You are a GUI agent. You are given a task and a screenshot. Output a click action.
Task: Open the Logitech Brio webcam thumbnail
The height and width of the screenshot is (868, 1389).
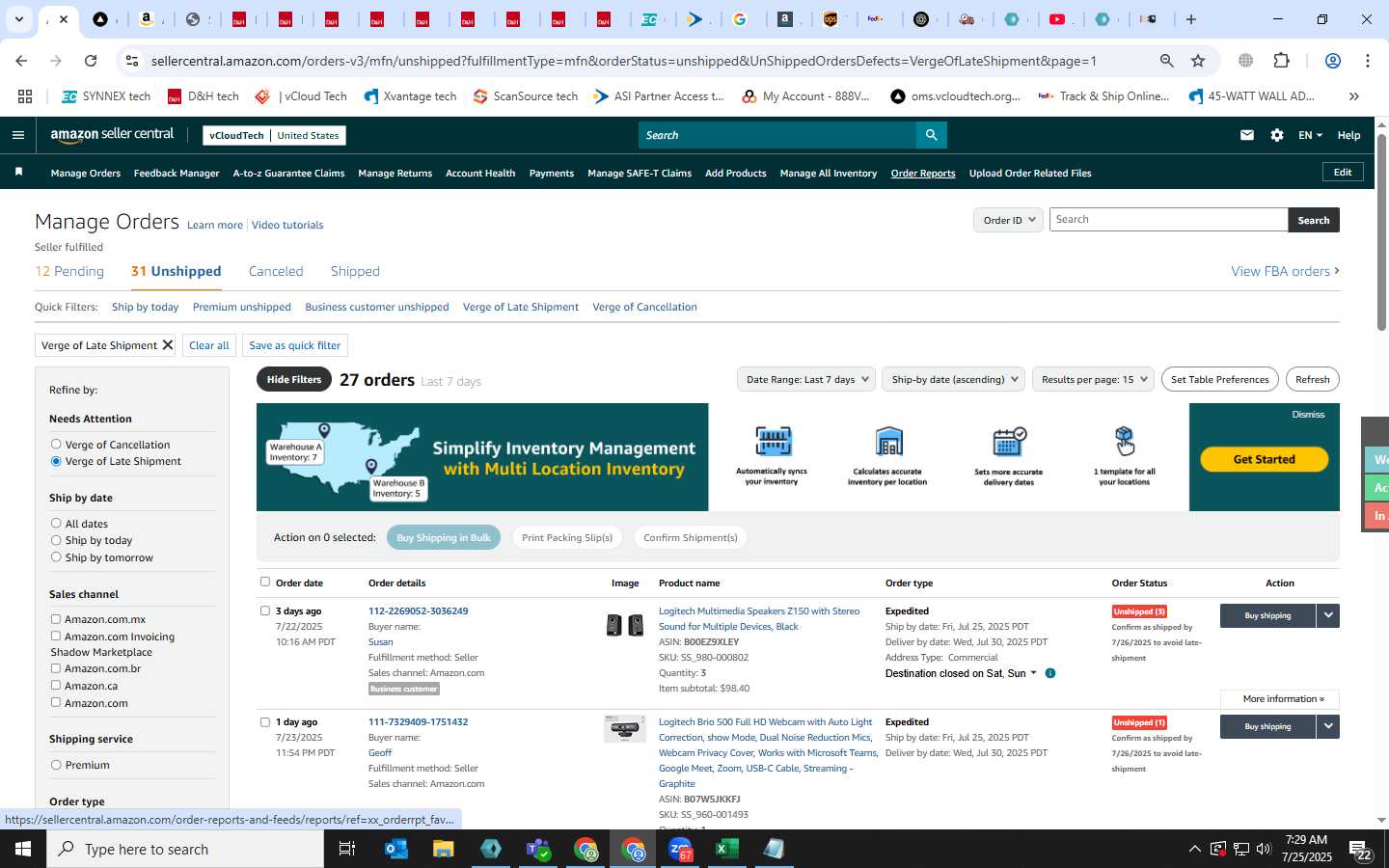pos(625,728)
